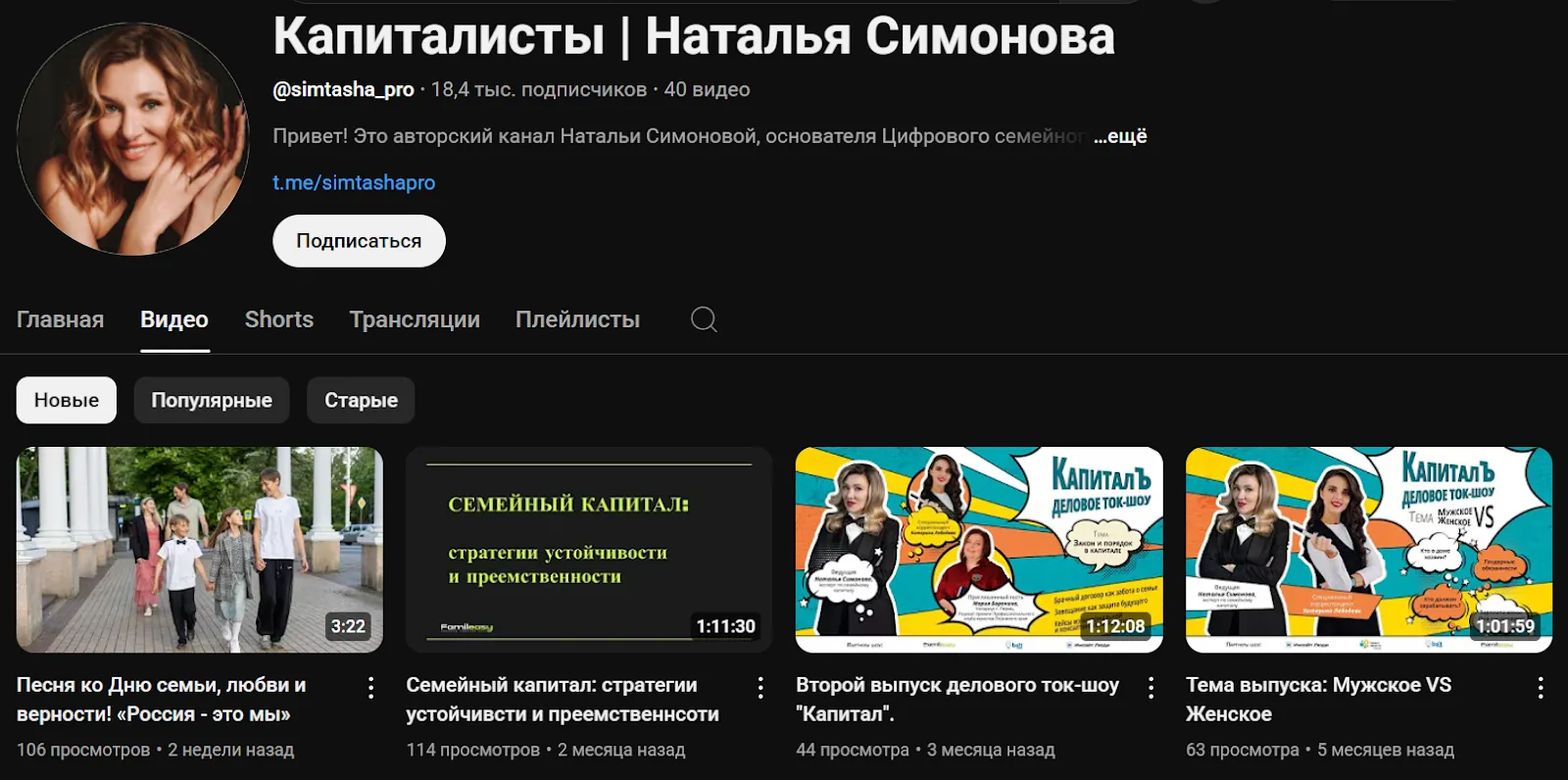This screenshot has height=780, width=1568.
Task: Click the channel name Капиталисты | Наталья Симонова
Action: [694, 36]
